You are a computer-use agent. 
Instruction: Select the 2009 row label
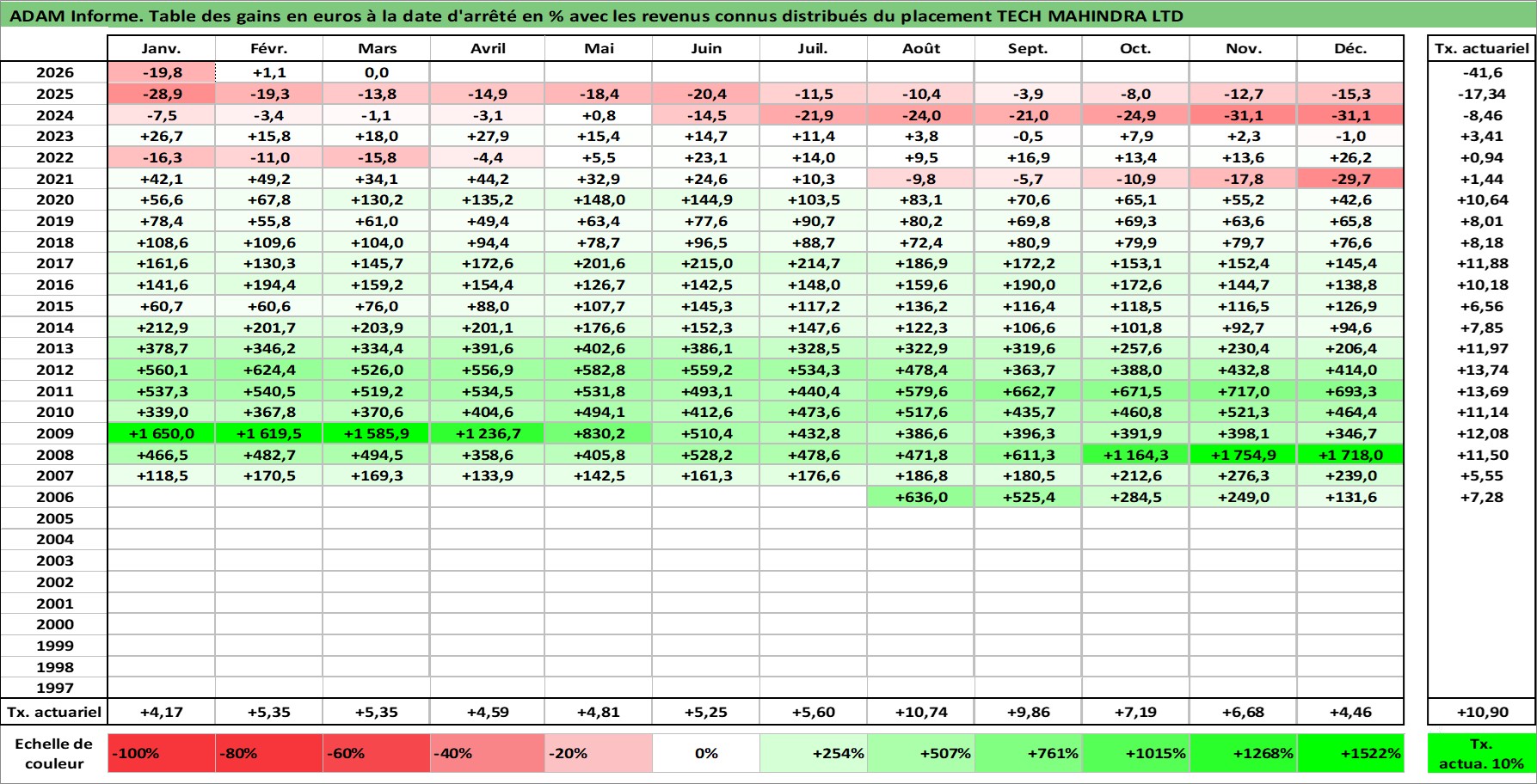coord(54,433)
